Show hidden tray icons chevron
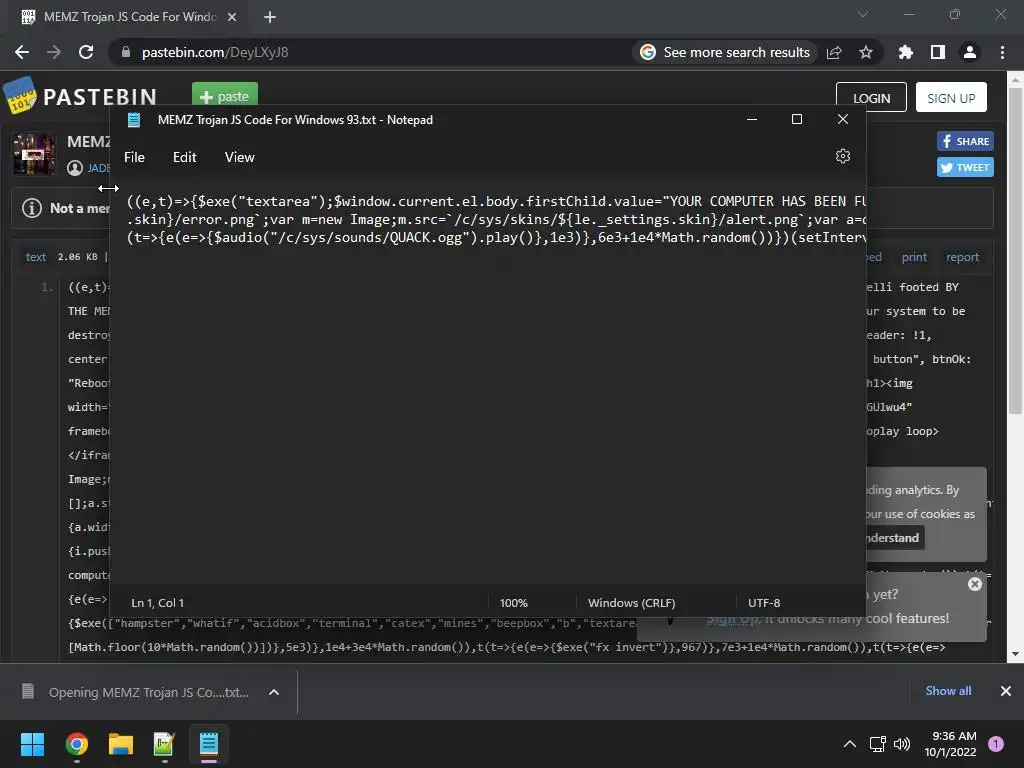The height and width of the screenshot is (768, 1024). tap(850, 744)
